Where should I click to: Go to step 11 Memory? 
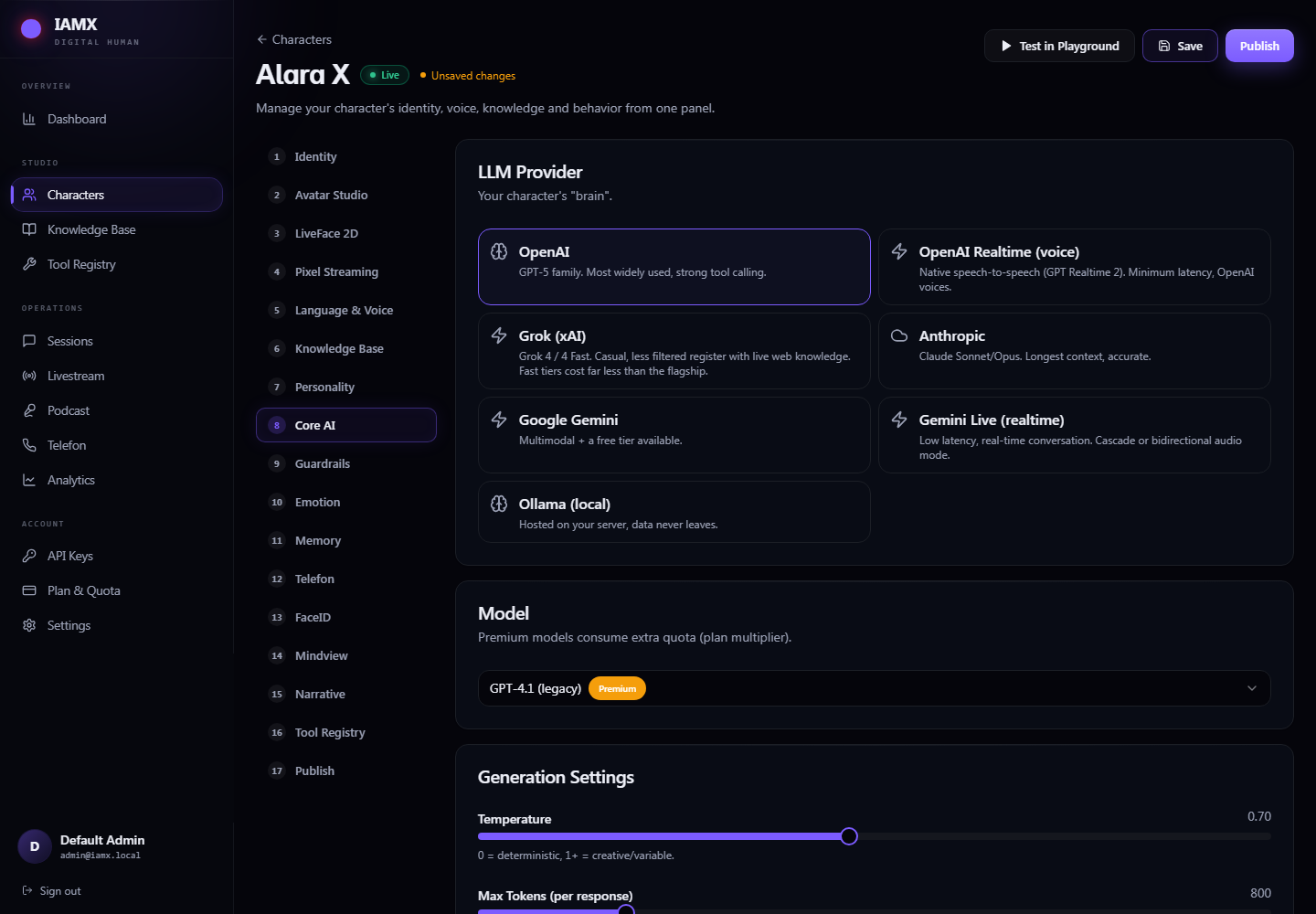[345, 540]
